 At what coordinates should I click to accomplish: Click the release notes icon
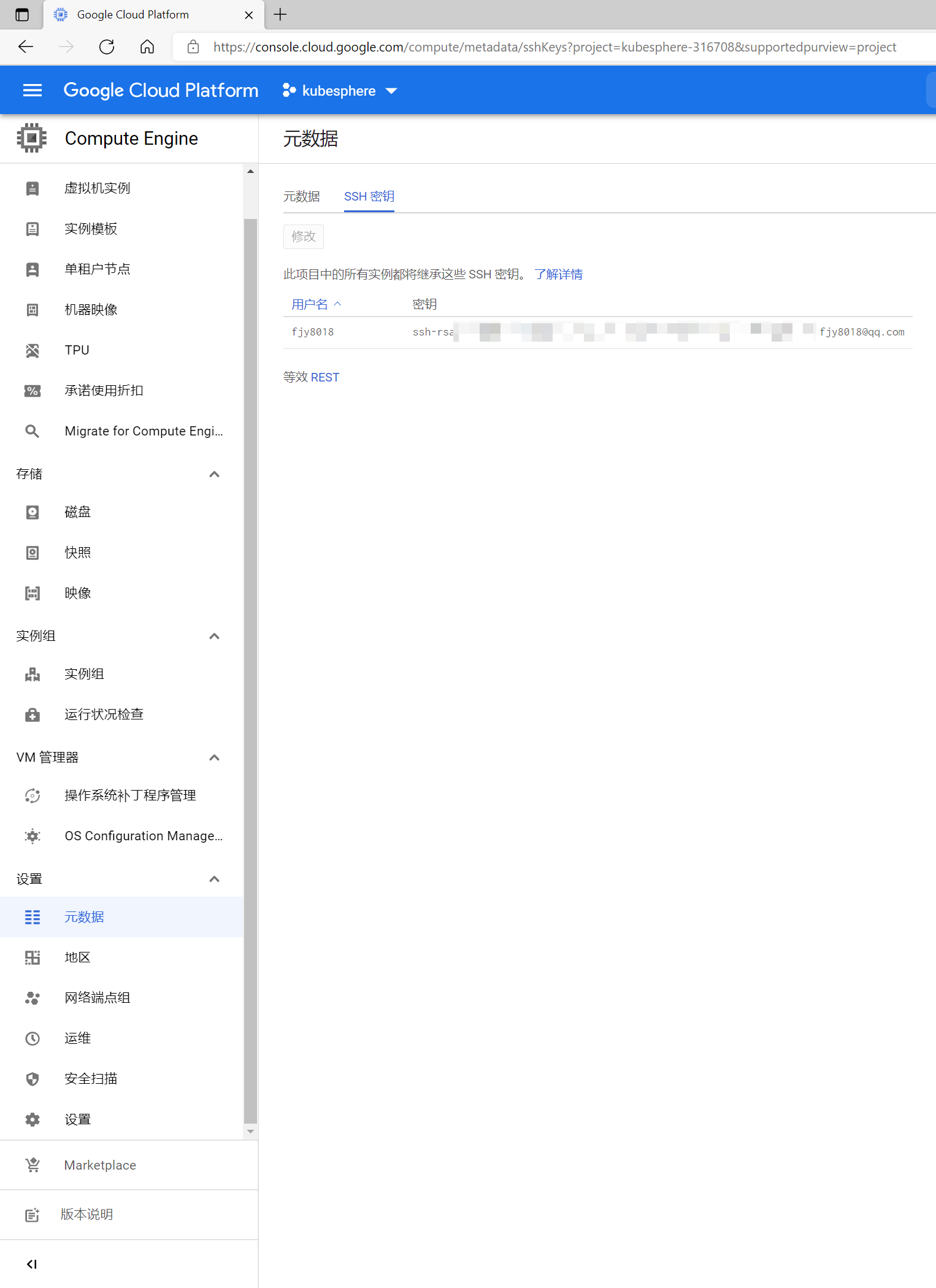33,1215
